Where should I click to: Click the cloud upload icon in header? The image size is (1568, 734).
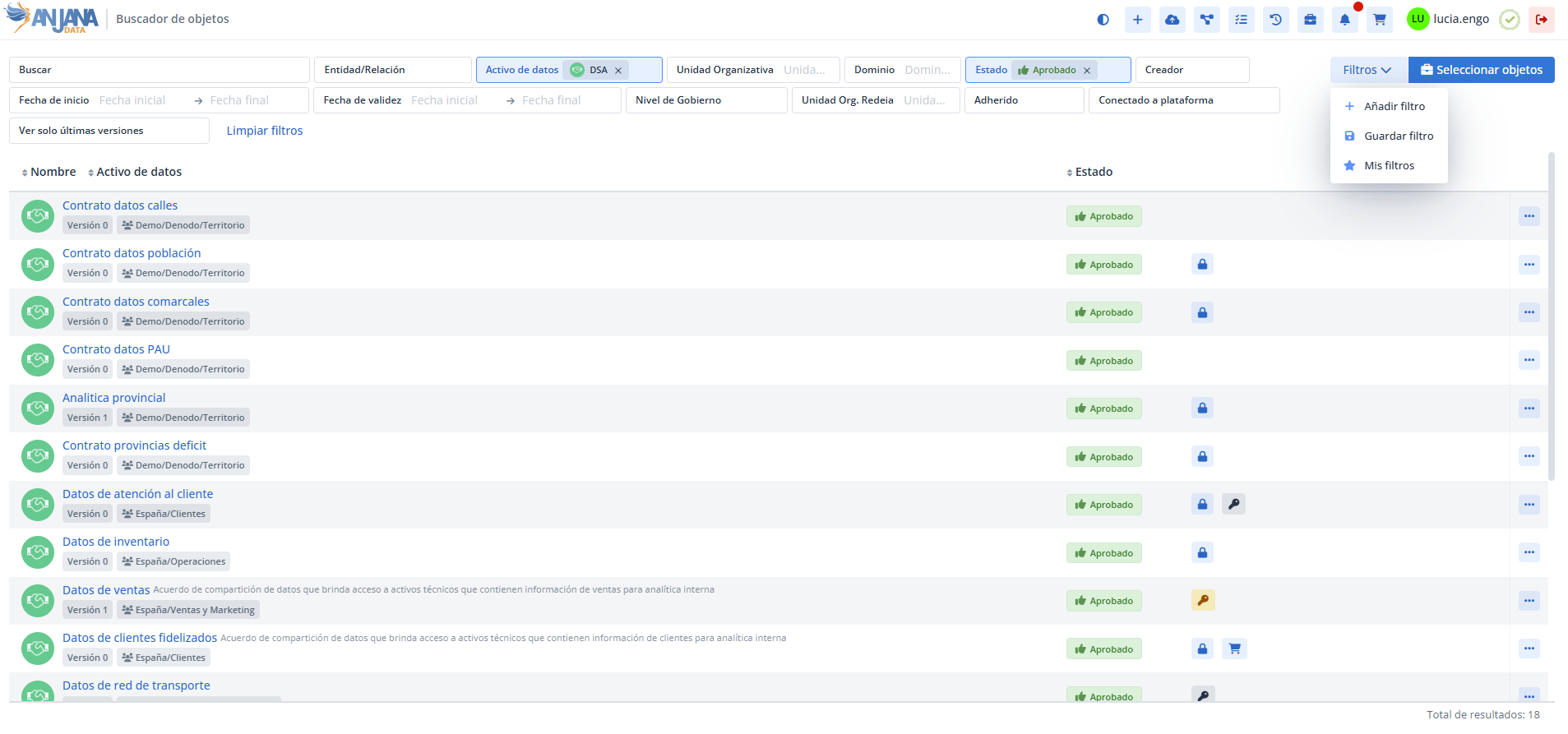[x=1172, y=20]
